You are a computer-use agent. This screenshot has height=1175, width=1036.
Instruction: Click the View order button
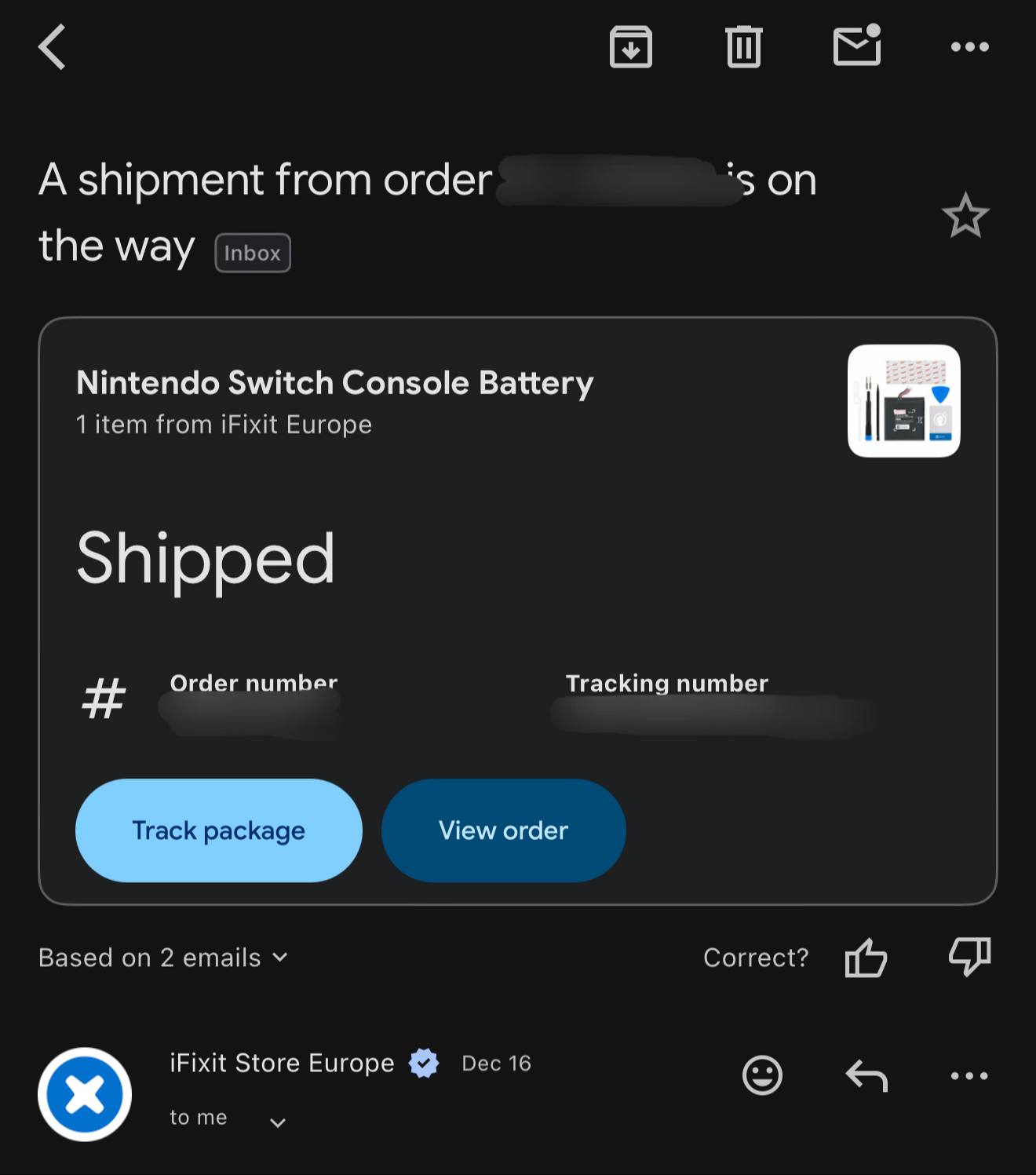(503, 830)
